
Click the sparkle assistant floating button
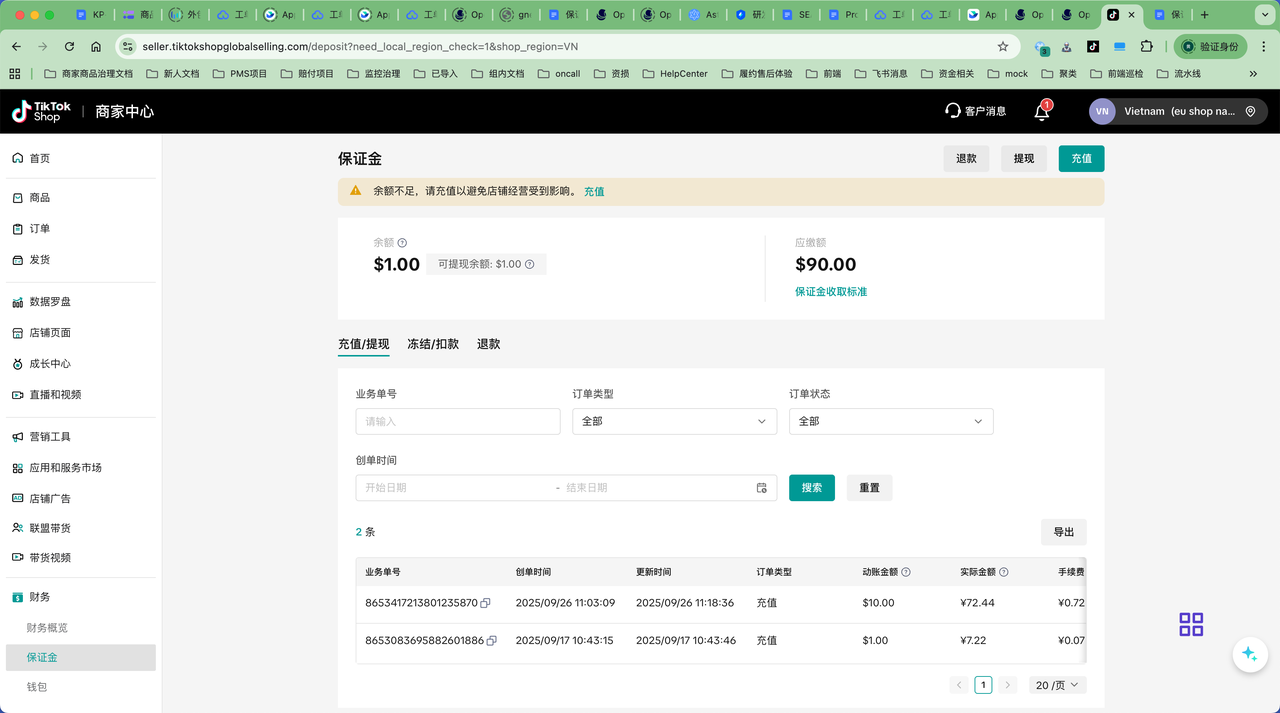click(x=1248, y=654)
